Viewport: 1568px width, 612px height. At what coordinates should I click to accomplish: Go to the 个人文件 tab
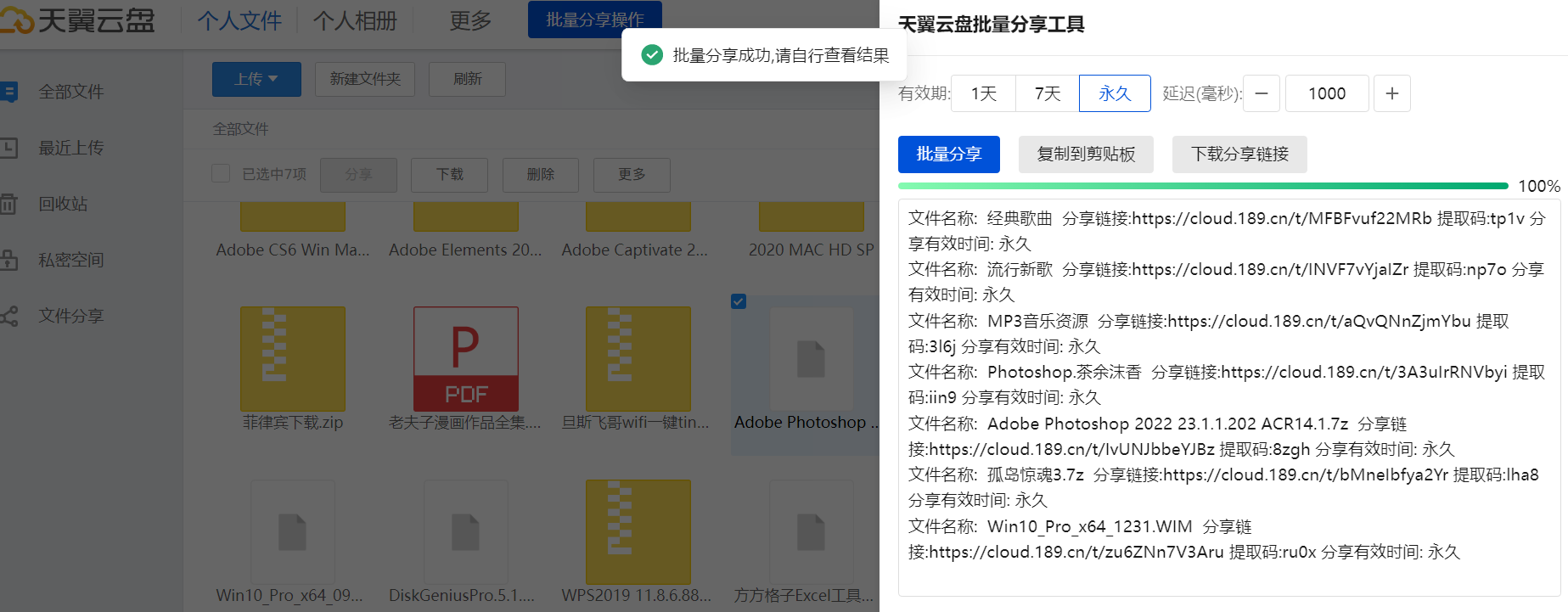tap(239, 20)
